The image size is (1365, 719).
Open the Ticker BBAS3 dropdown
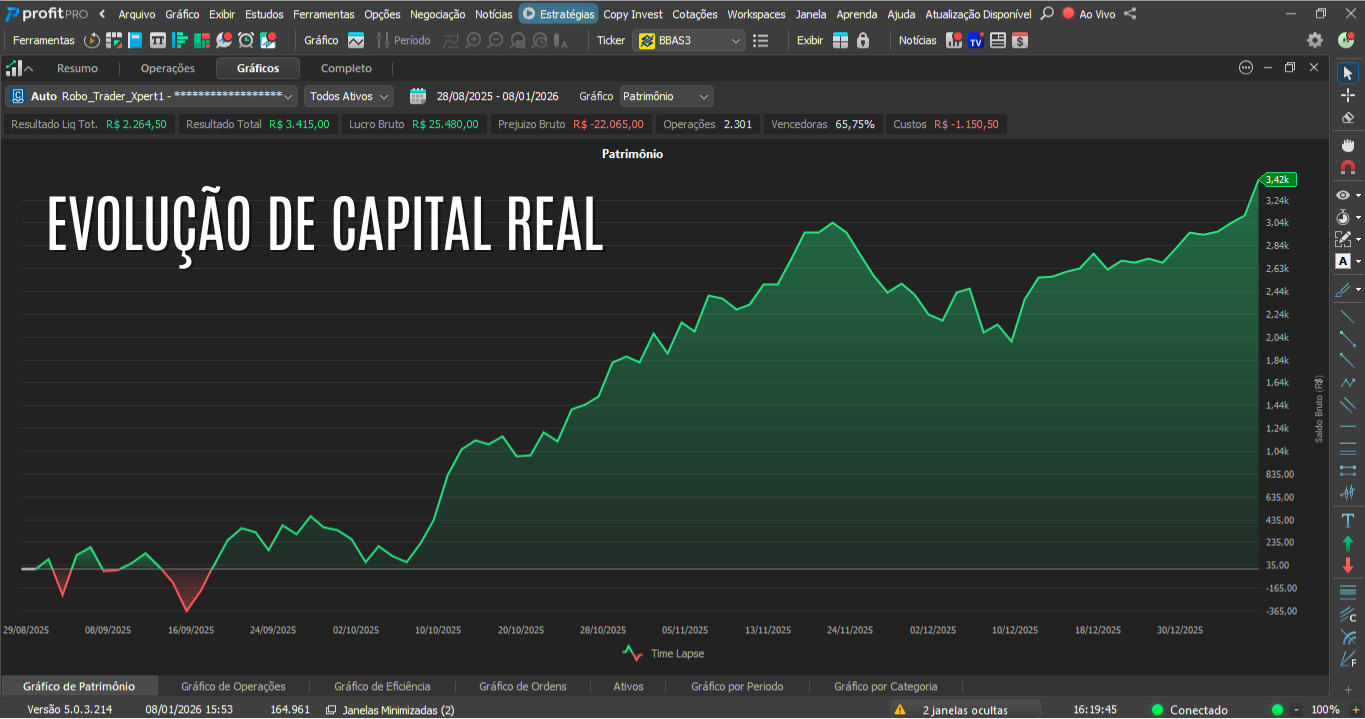pyautogui.click(x=690, y=40)
